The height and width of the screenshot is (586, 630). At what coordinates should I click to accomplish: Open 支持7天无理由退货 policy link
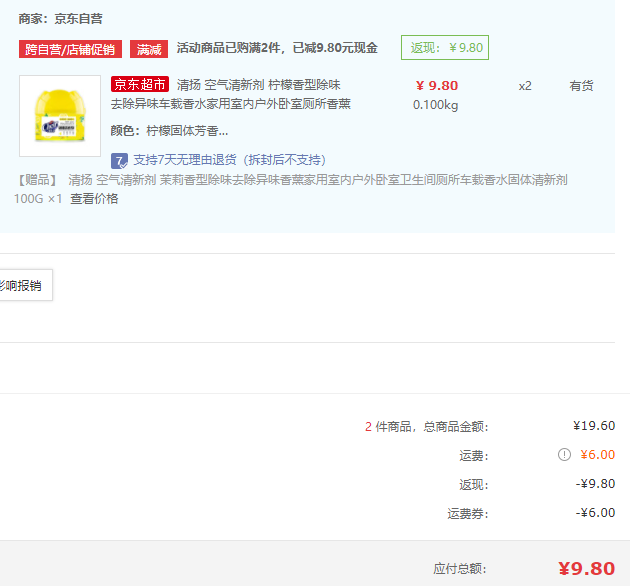[229, 160]
